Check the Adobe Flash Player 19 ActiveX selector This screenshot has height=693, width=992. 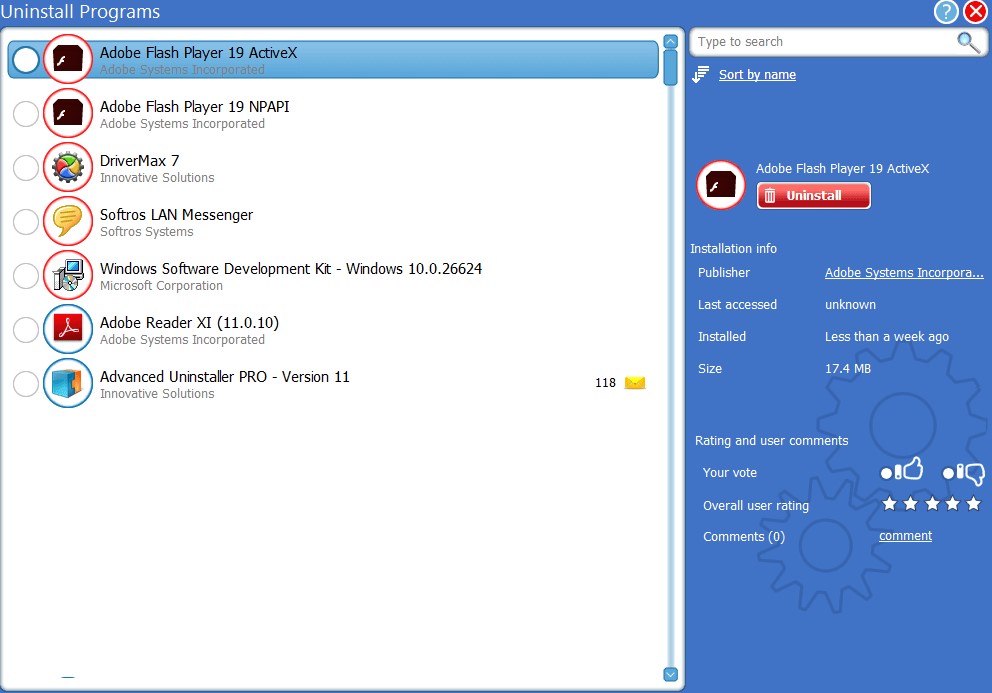pyautogui.click(x=26, y=60)
